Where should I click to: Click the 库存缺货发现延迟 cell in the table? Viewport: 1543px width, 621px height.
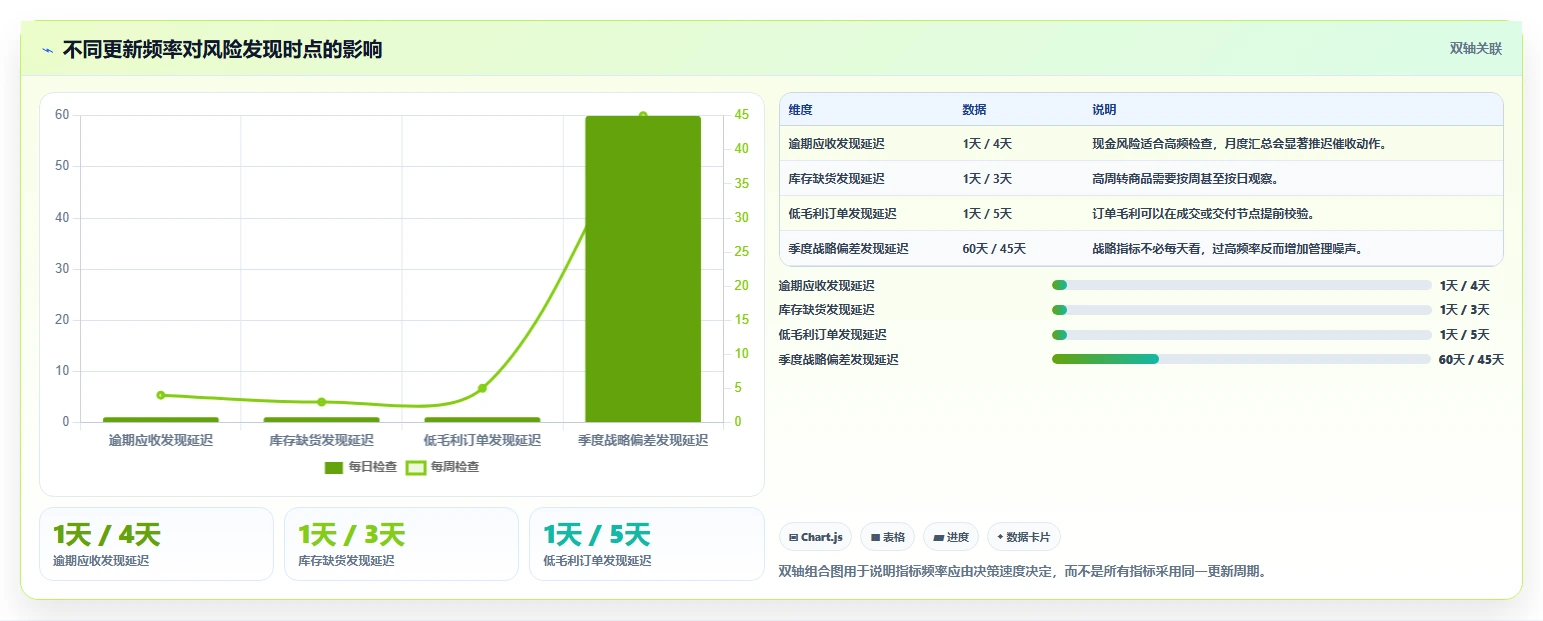click(836, 179)
